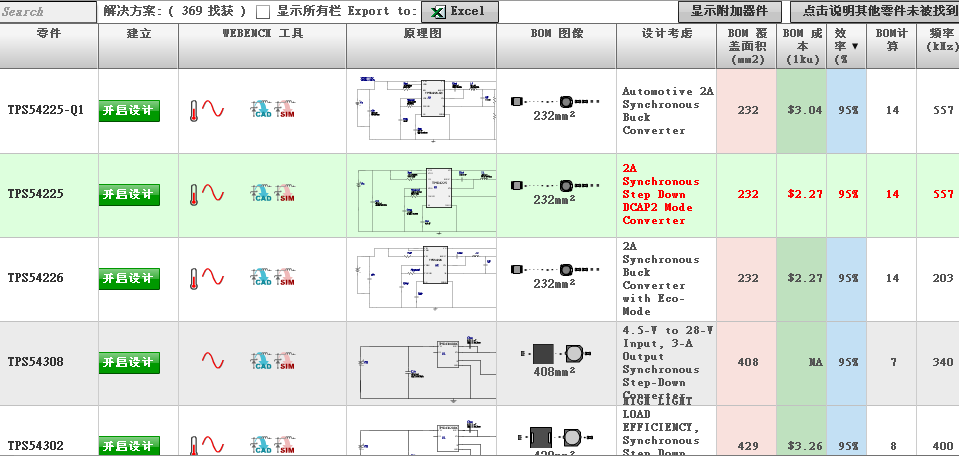Screen dimensions: 964x456
Task: Click 开启设计 for TPS54225
Action: pyautogui.click(x=129, y=195)
